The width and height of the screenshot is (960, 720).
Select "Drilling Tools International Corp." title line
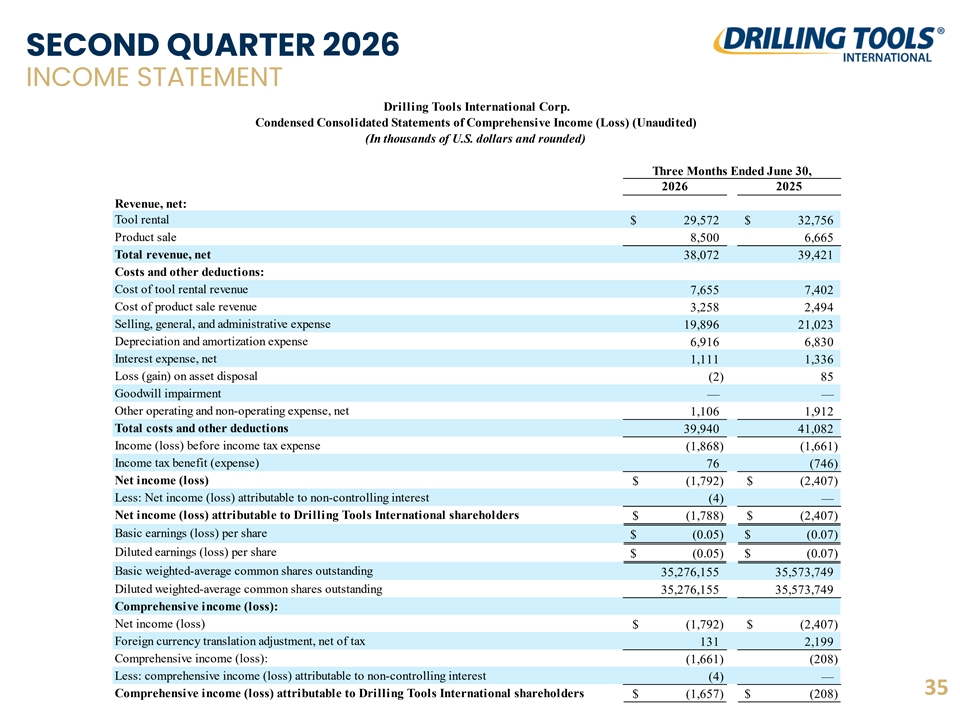[x=476, y=107]
